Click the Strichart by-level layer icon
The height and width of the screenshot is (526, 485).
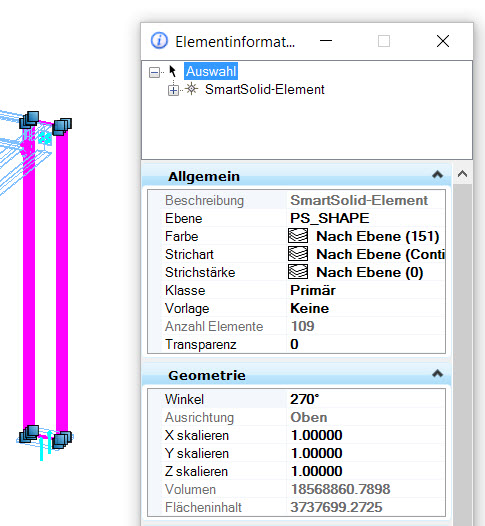298,254
